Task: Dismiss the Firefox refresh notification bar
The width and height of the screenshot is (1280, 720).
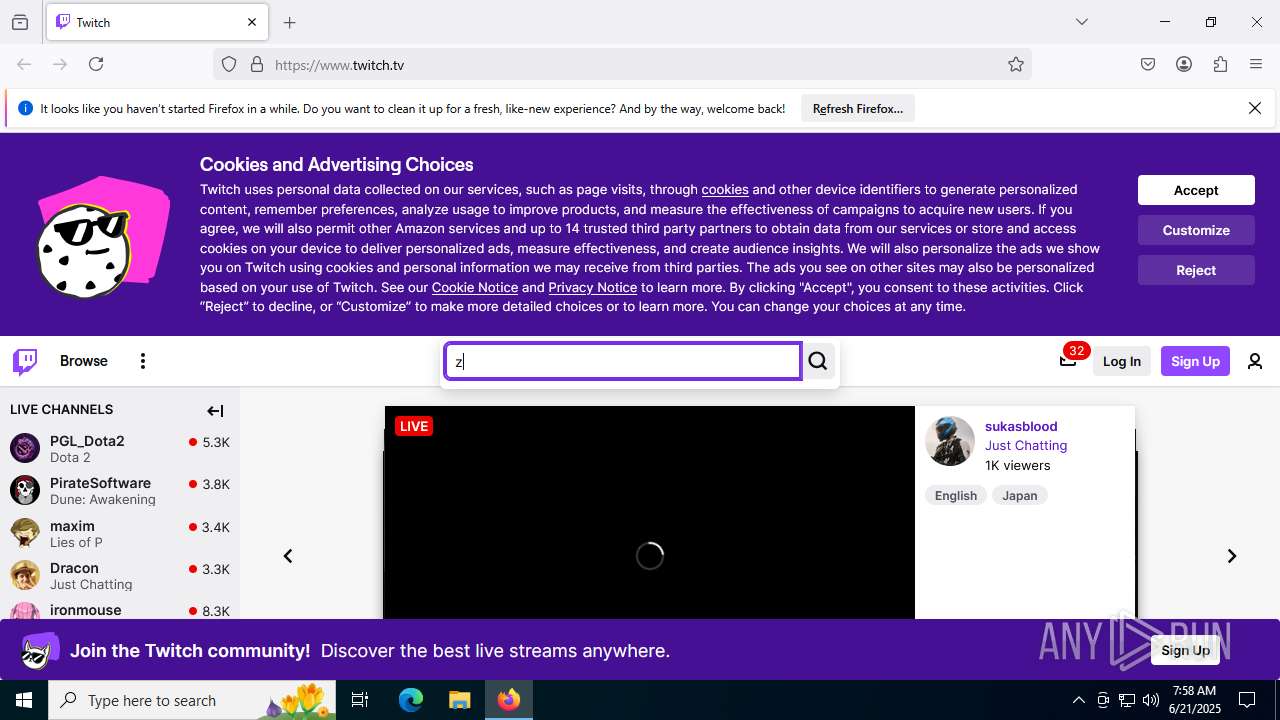Action: pos(1255,108)
